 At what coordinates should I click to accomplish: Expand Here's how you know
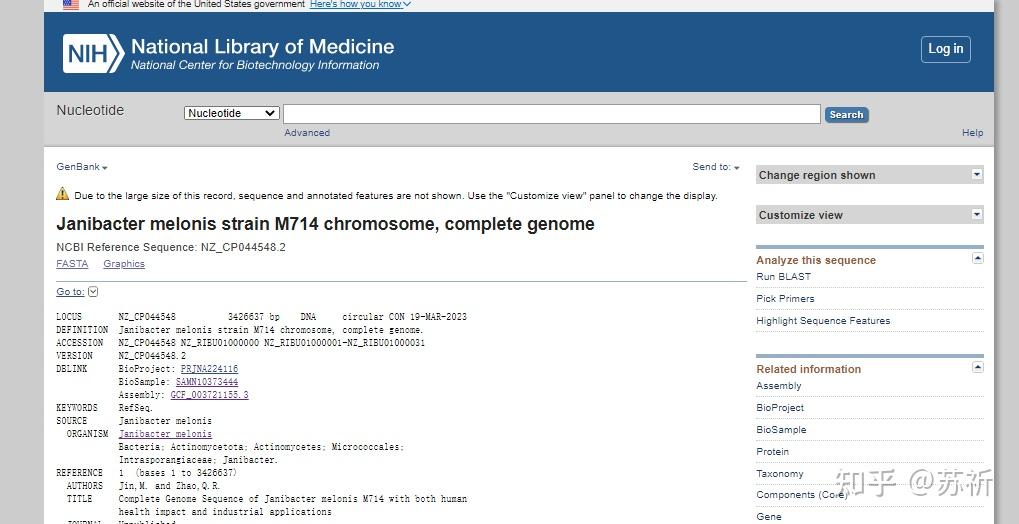tap(360, 5)
